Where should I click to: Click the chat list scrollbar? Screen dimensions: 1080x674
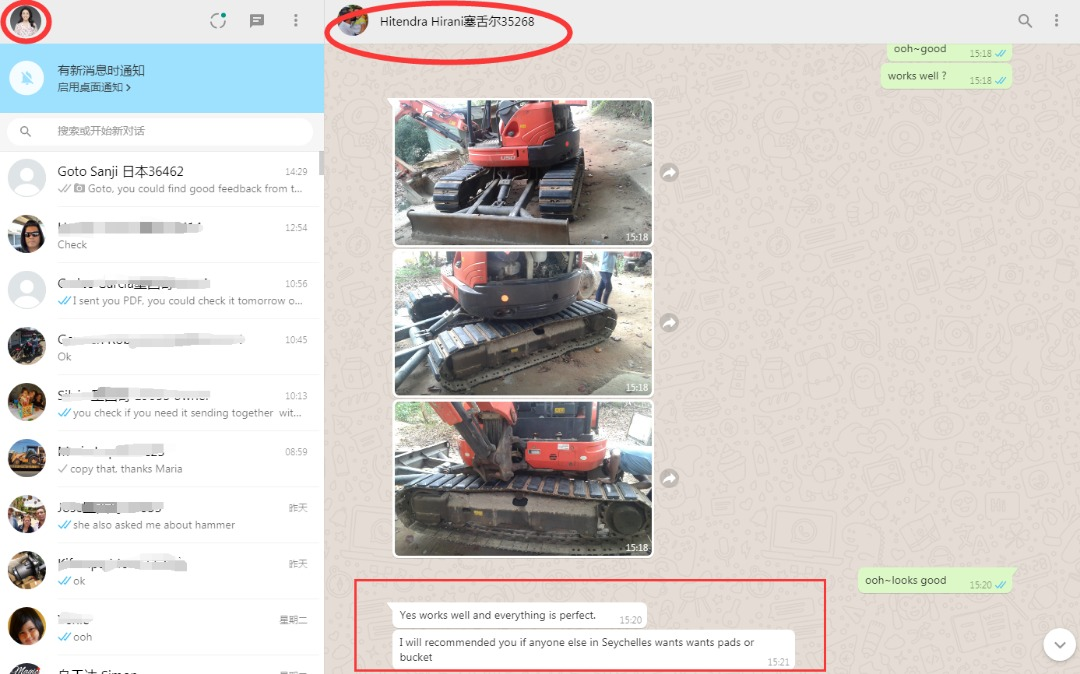pyautogui.click(x=322, y=163)
